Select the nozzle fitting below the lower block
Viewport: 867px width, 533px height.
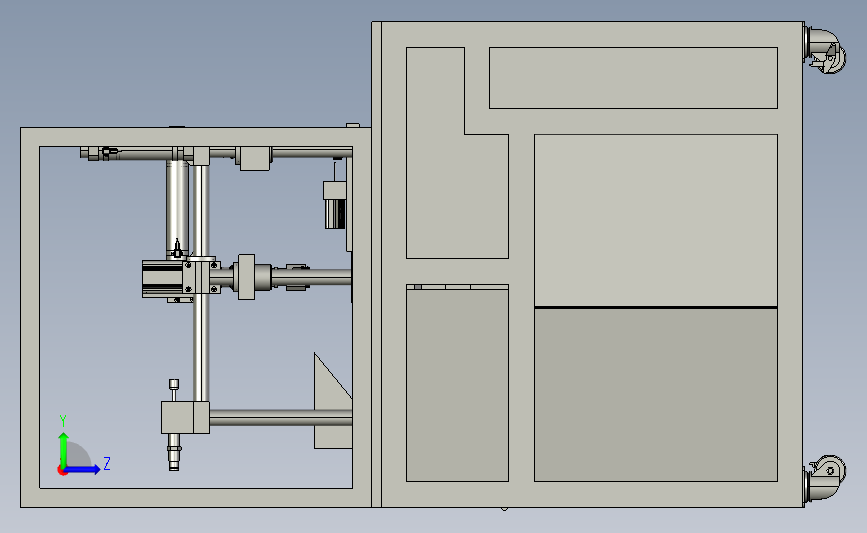(174, 452)
